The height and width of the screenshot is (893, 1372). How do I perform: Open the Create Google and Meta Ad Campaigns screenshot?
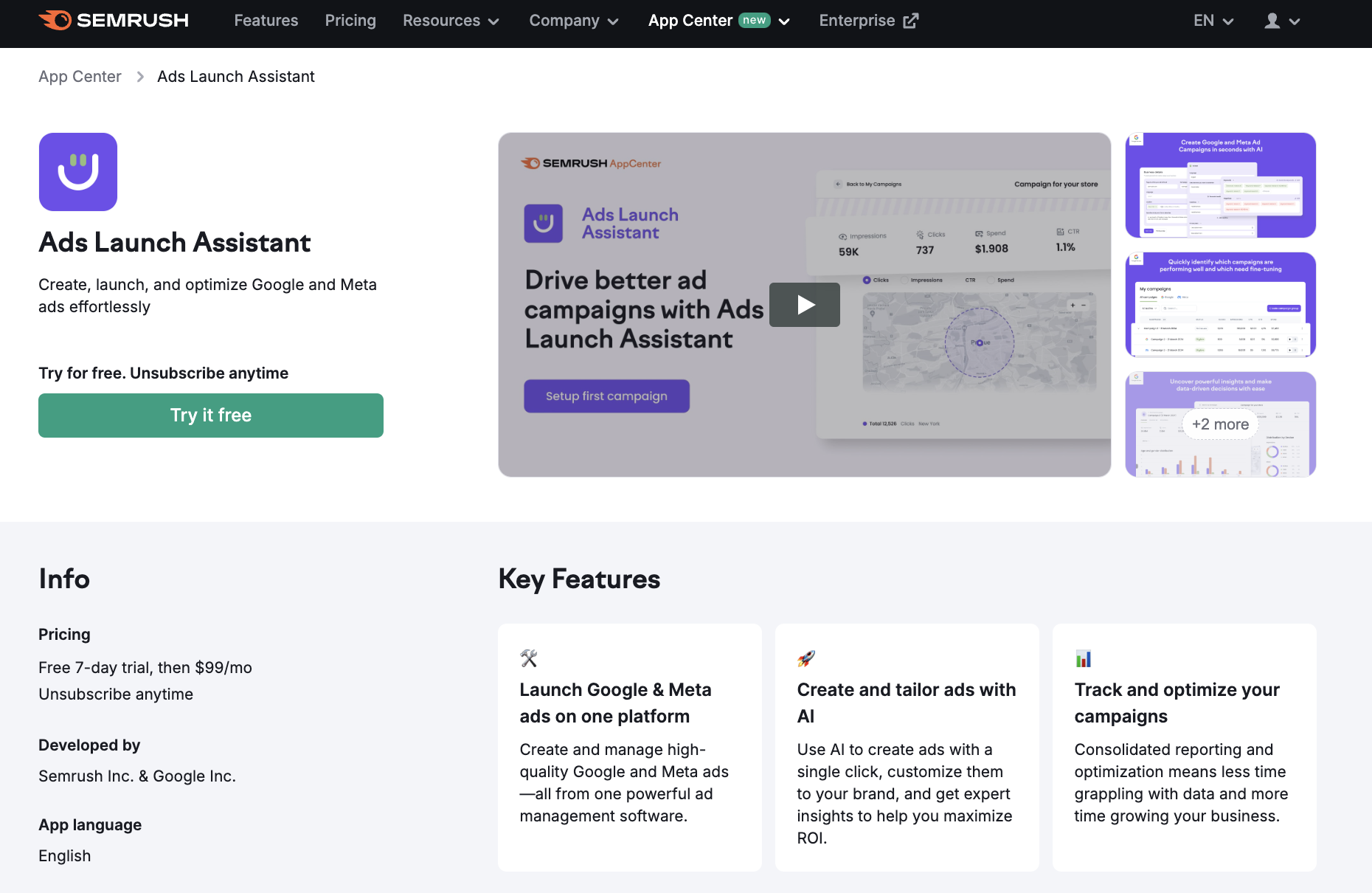[x=1221, y=185]
